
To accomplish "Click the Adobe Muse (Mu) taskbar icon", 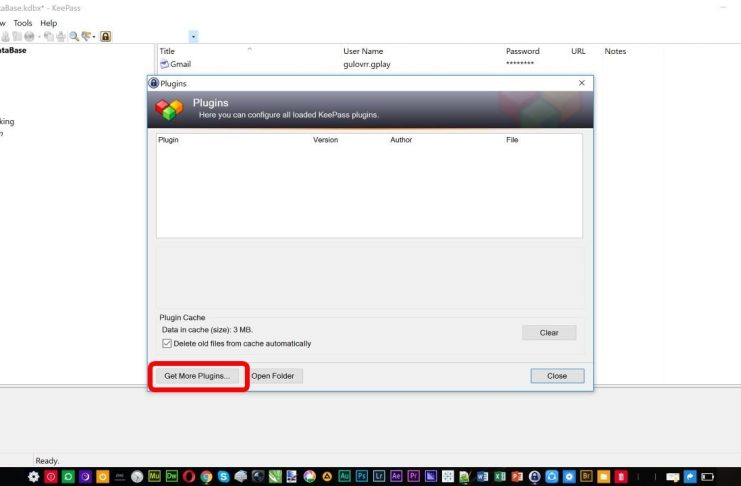I will point(155,476).
